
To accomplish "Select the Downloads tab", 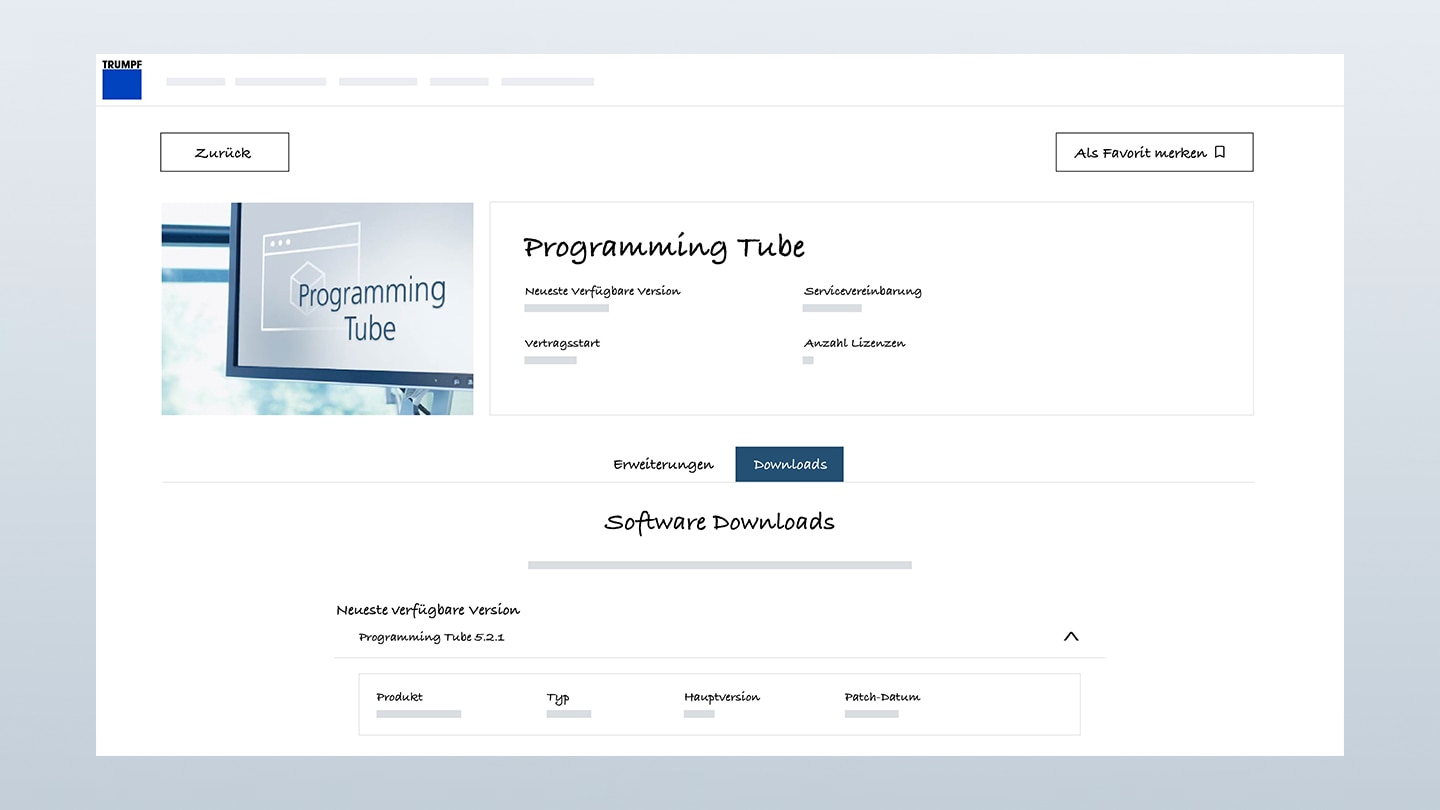I will 789,465.
